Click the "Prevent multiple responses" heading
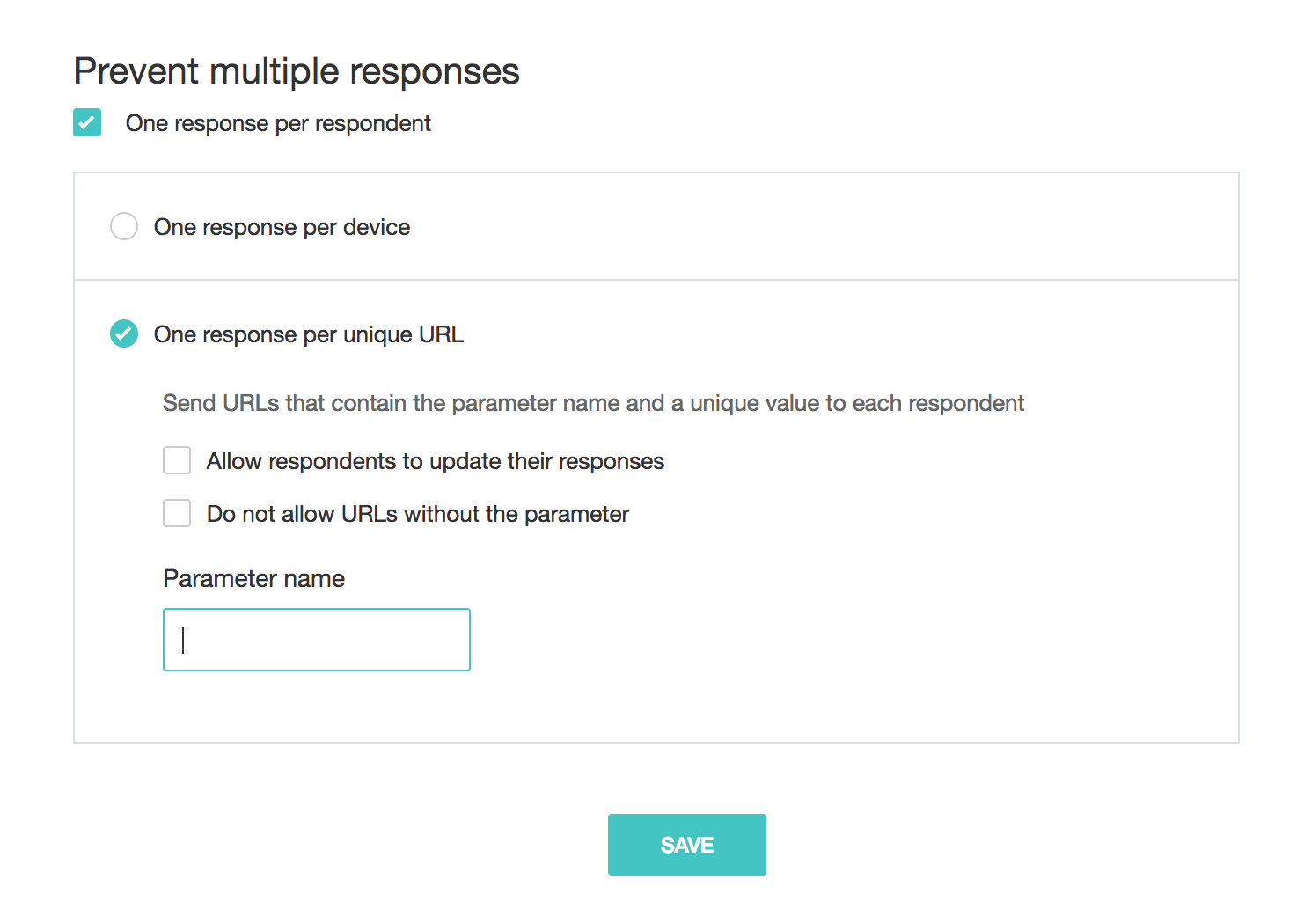 tap(297, 71)
